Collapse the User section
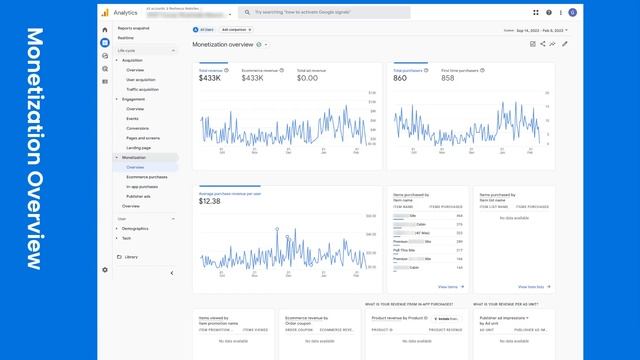The image size is (640, 360). point(173,219)
